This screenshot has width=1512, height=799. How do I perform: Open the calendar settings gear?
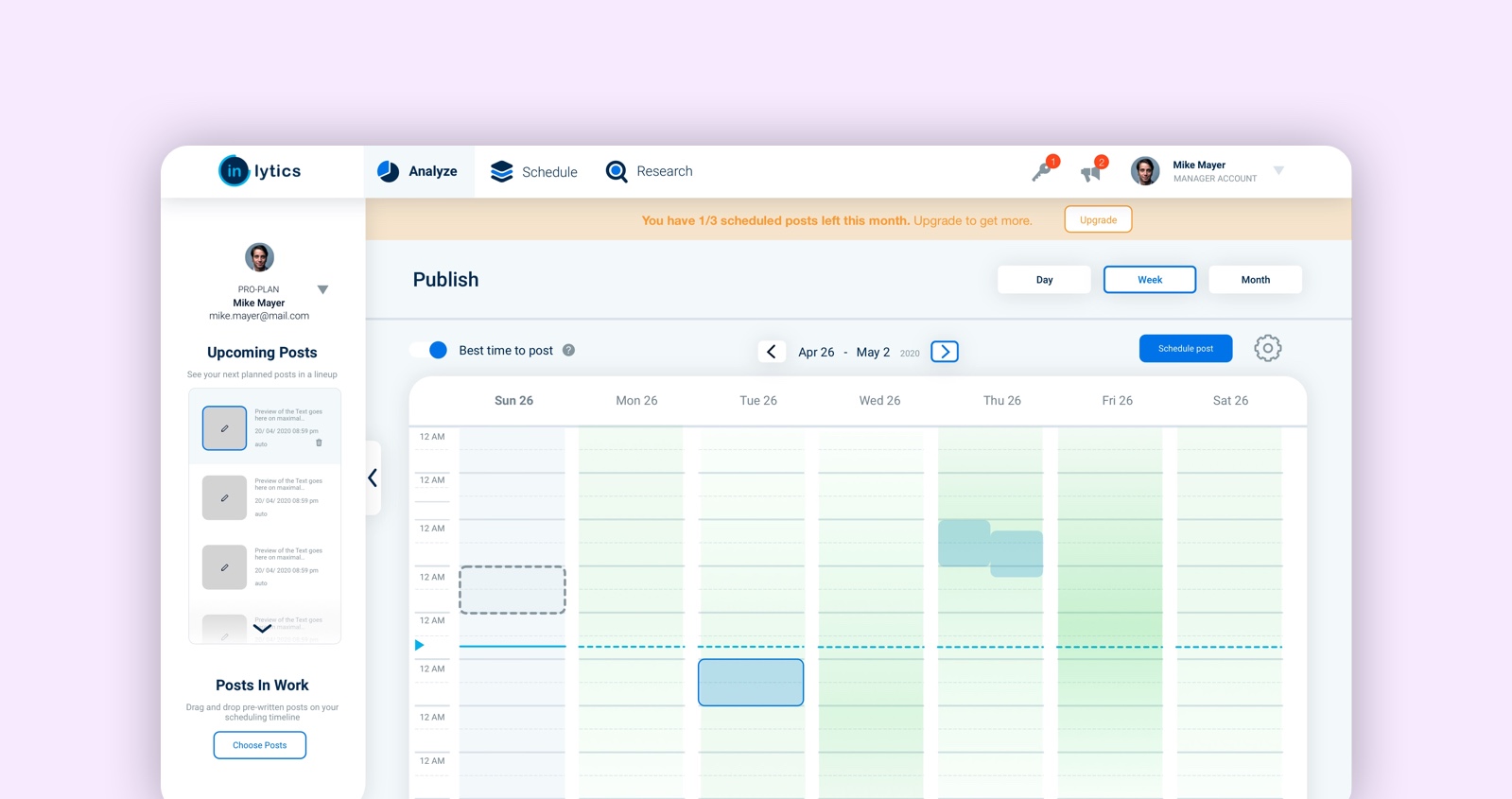[x=1268, y=349]
